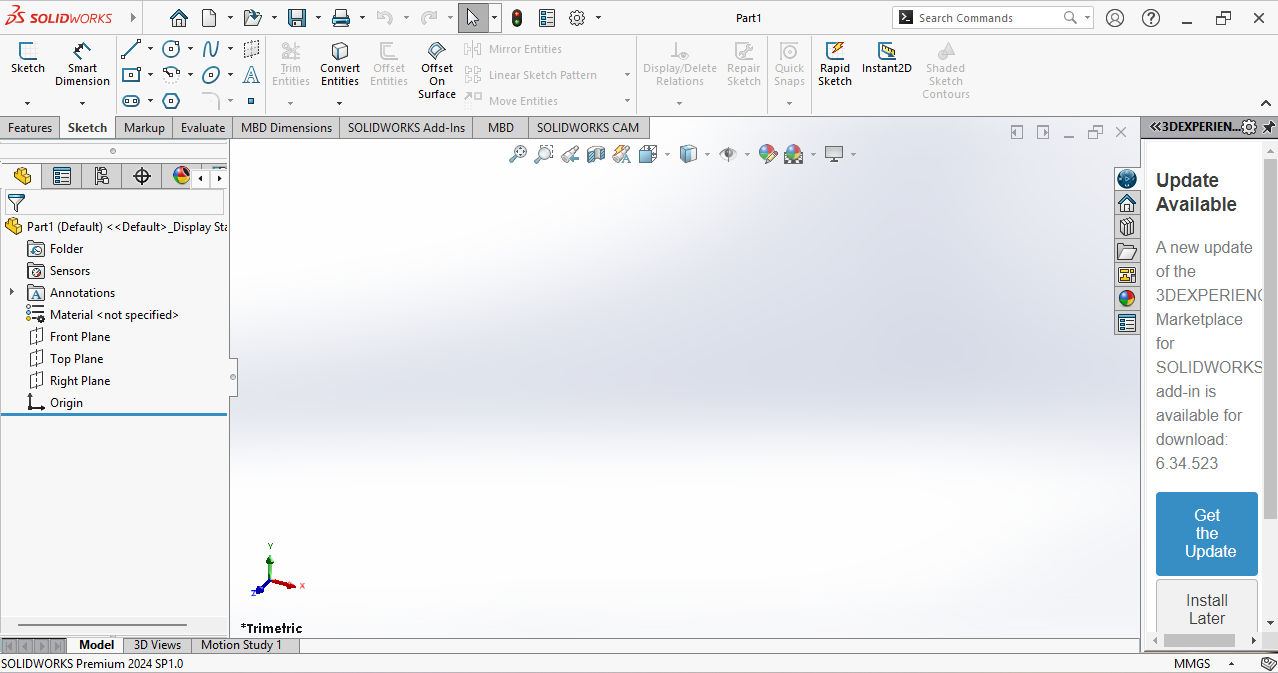Viewport: 1278px width, 673px height.
Task: Click the Rebuild traffic light icon
Action: click(517, 18)
